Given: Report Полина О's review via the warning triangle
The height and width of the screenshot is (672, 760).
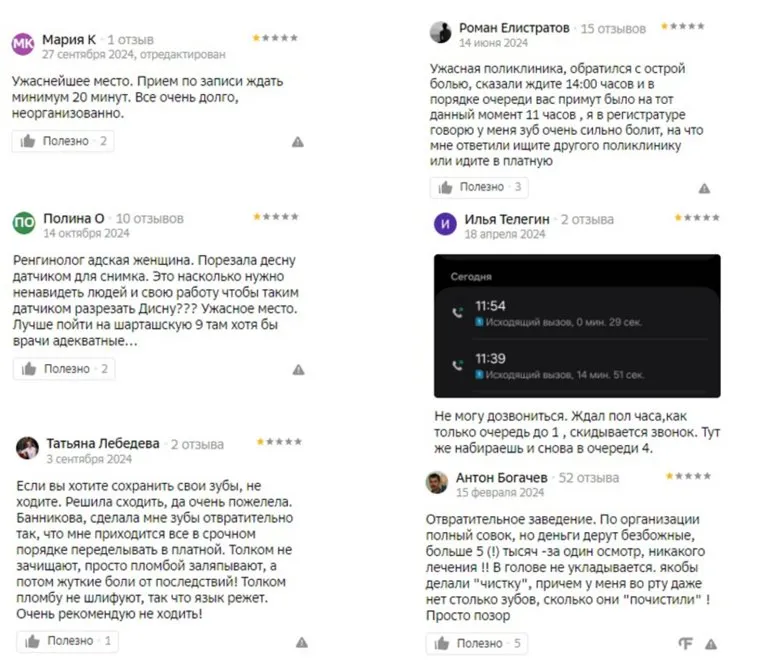Looking at the screenshot, I should click(298, 370).
